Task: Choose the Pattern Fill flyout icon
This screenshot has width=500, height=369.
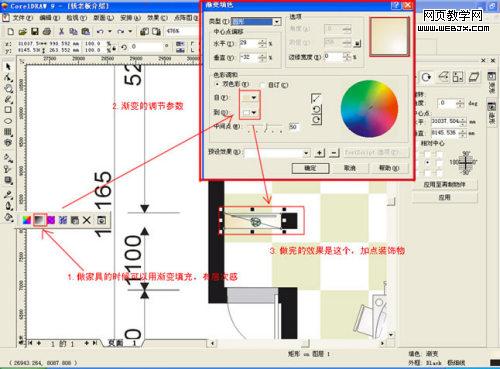Action: (51, 220)
